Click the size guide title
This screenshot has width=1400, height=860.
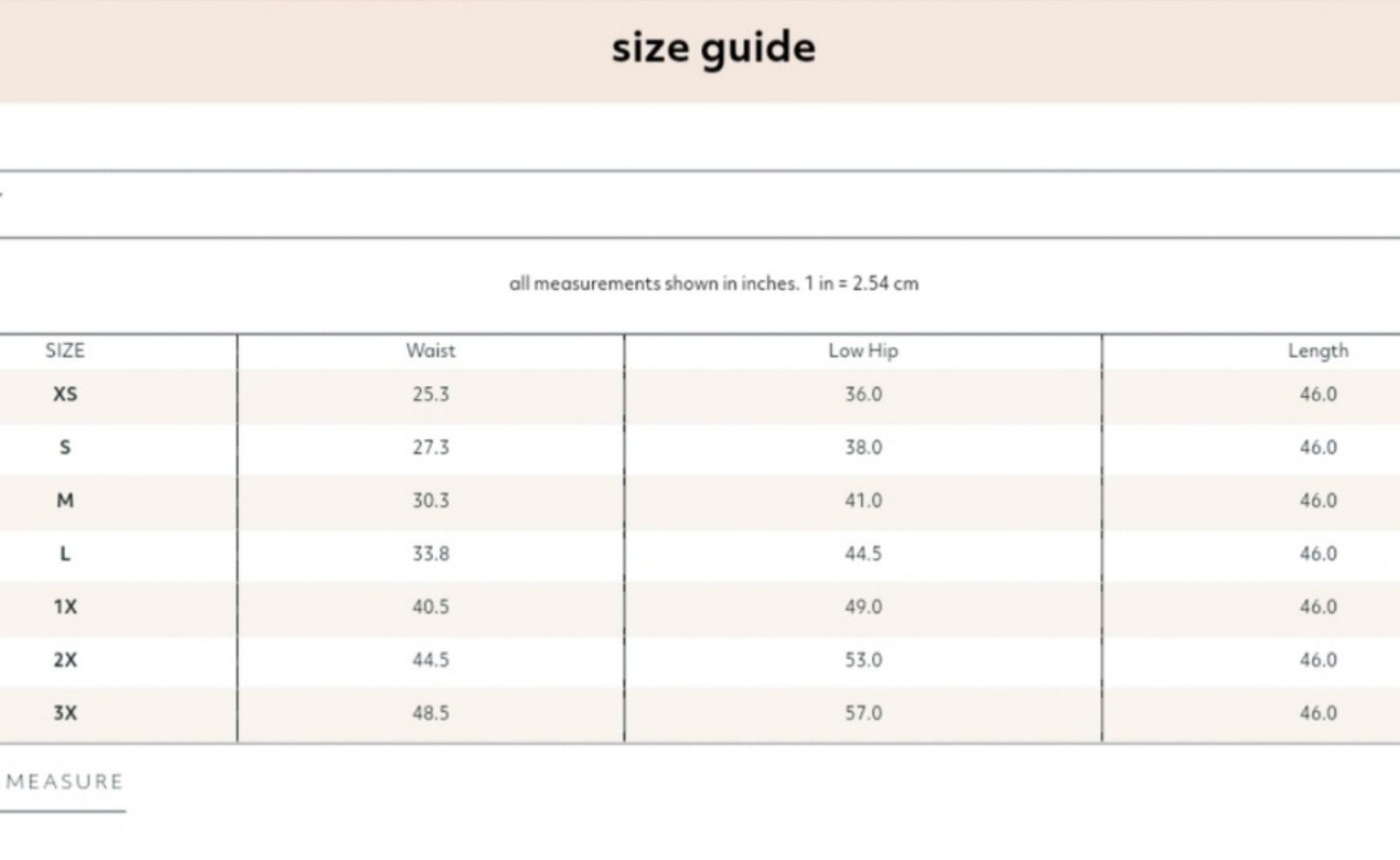713,47
